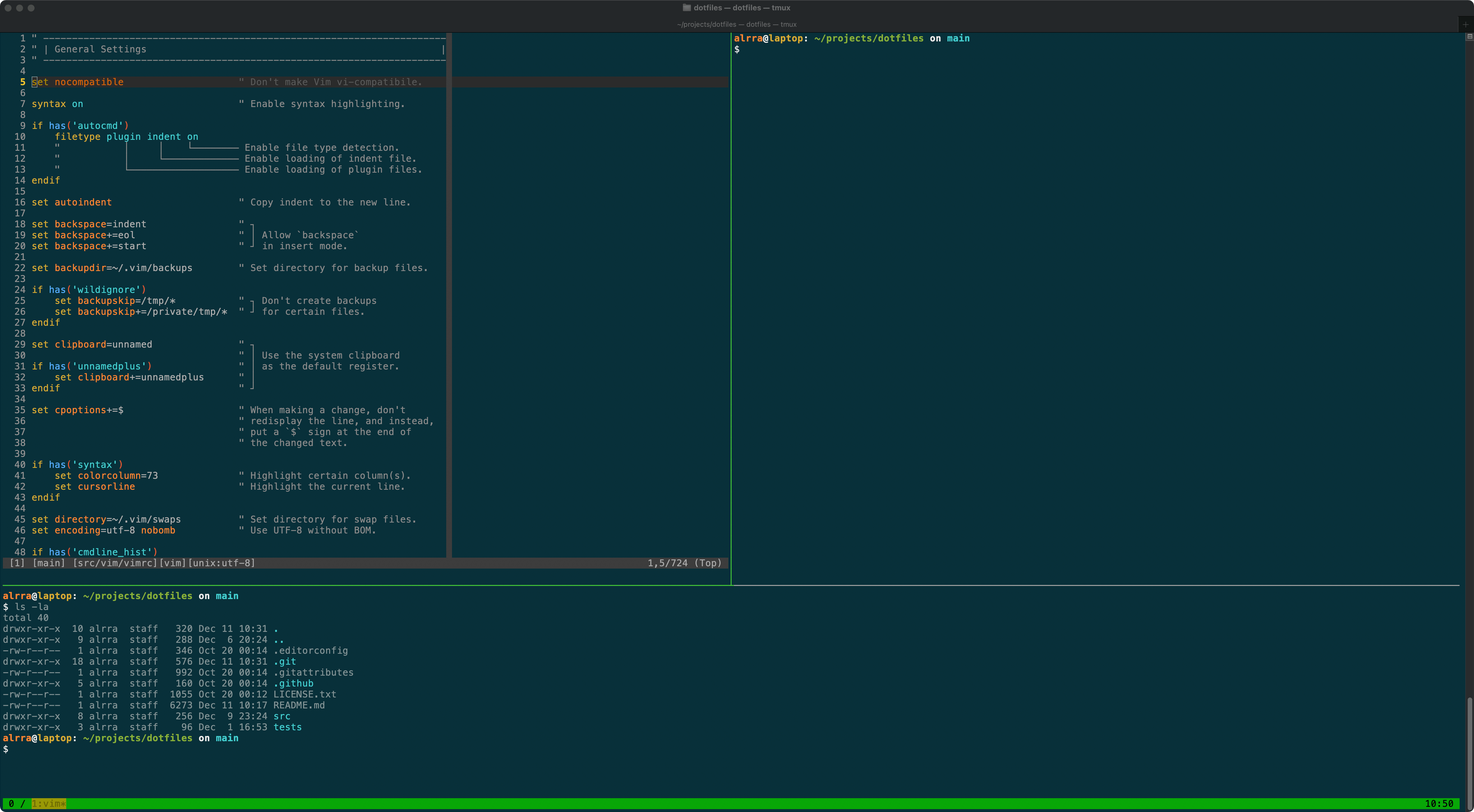Click 'set autoindent' on line 16

coord(71,203)
